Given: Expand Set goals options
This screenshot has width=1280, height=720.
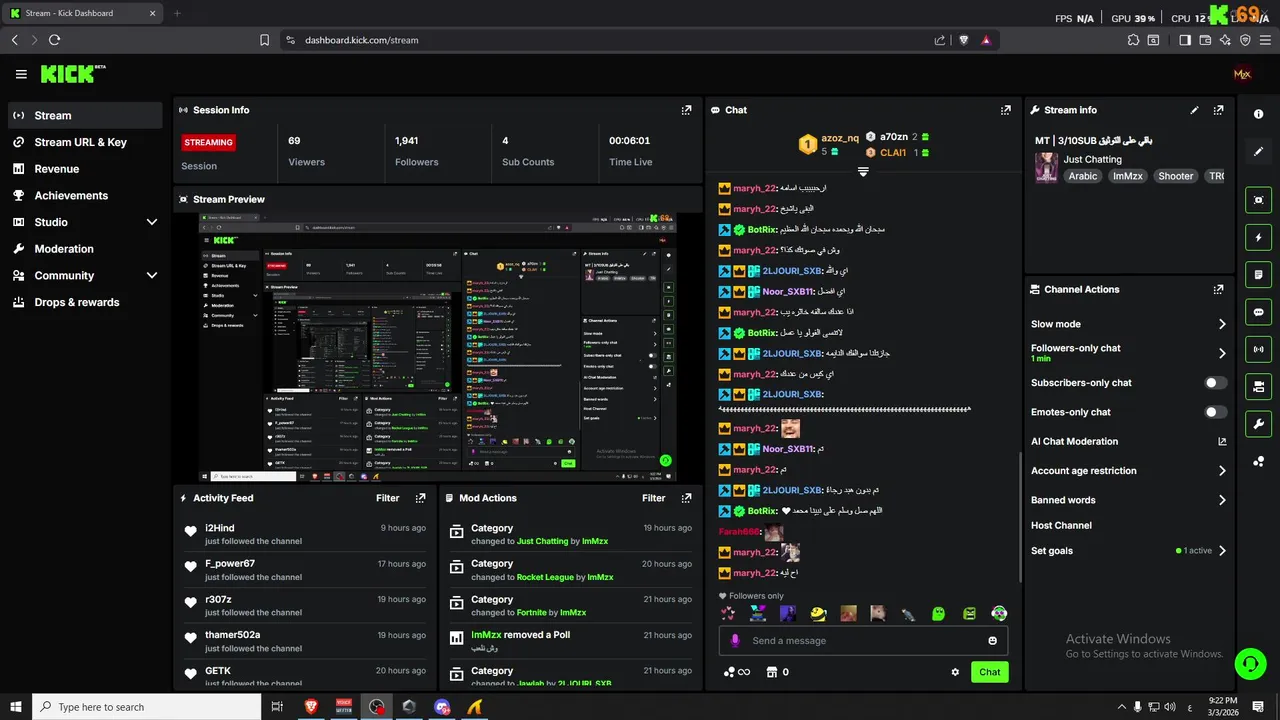Looking at the screenshot, I should 1222,551.
